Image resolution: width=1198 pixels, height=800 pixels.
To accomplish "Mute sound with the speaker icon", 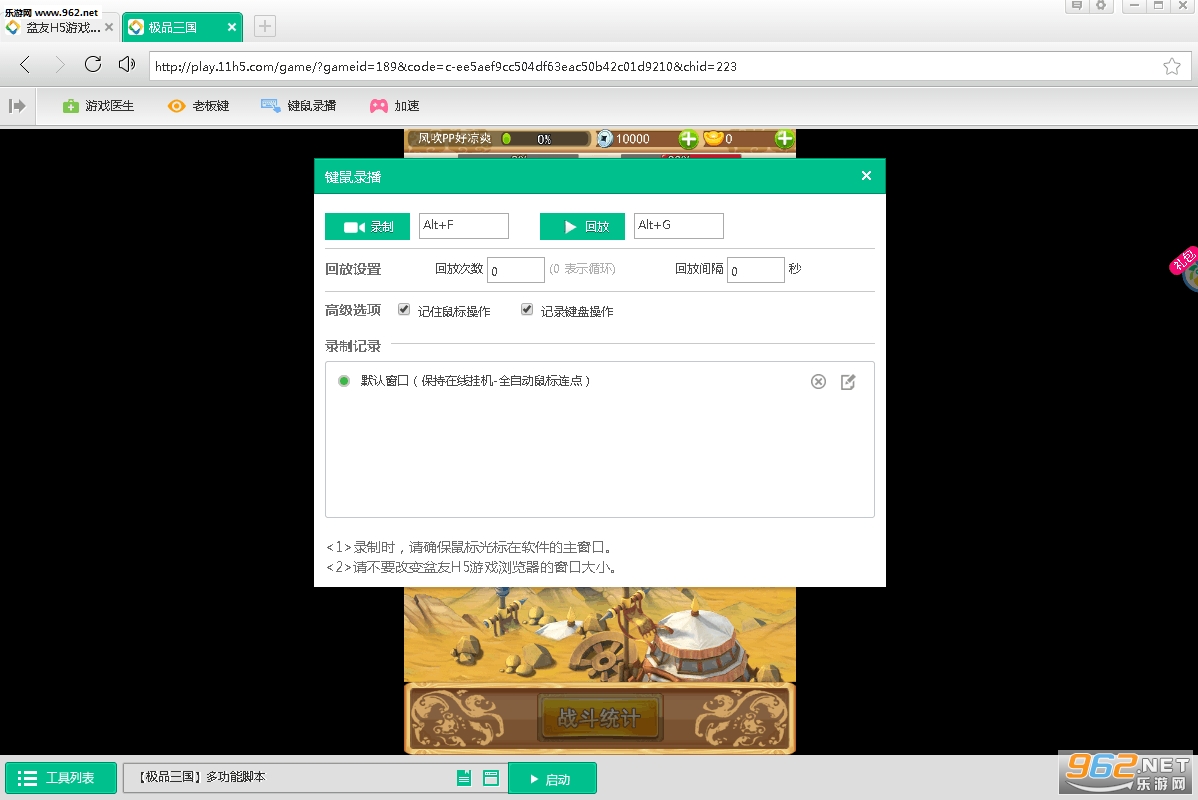I will [x=127, y=64].
